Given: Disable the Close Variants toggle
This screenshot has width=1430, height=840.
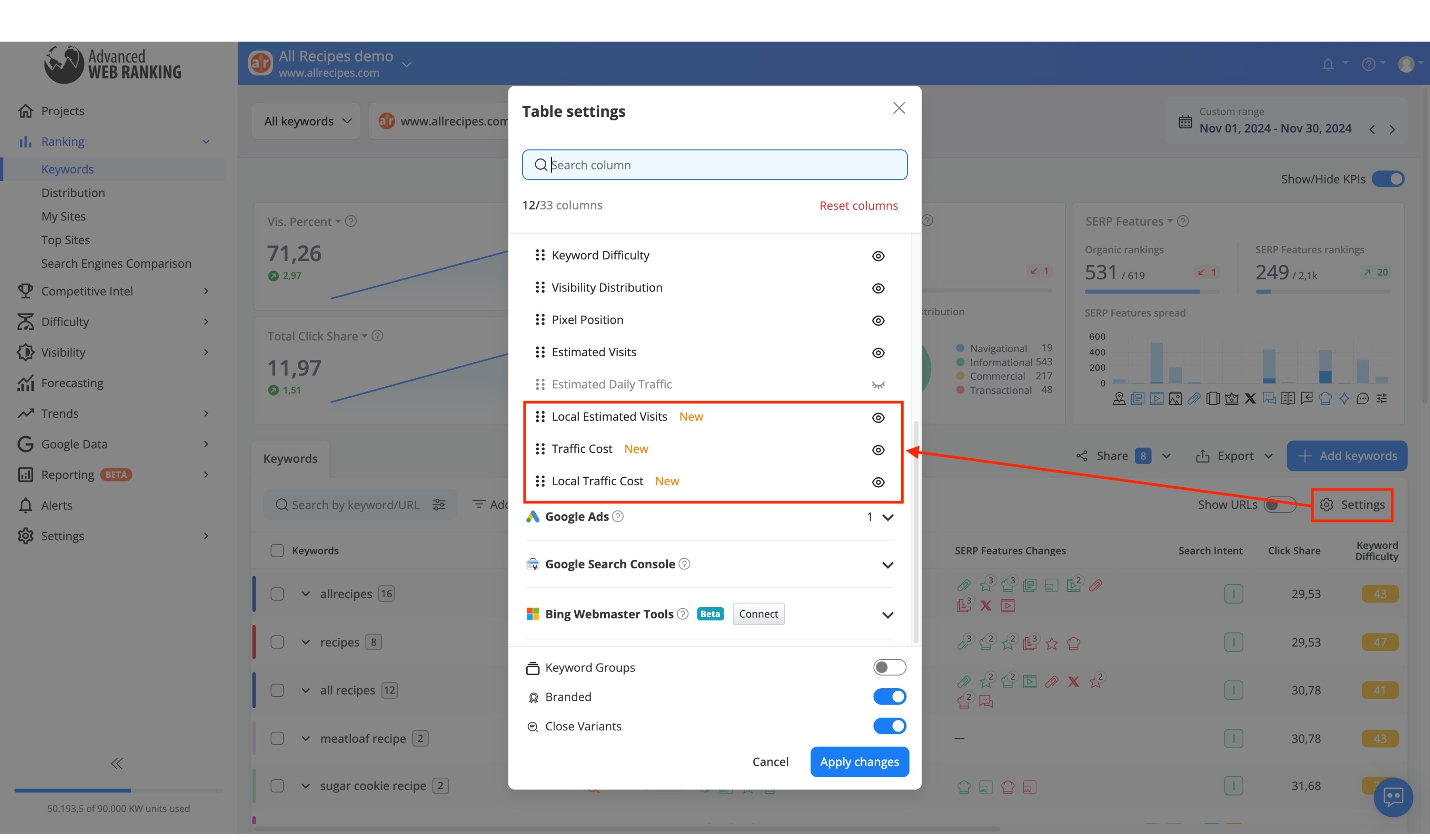Looking at the screenshot, I should [889, 726].
